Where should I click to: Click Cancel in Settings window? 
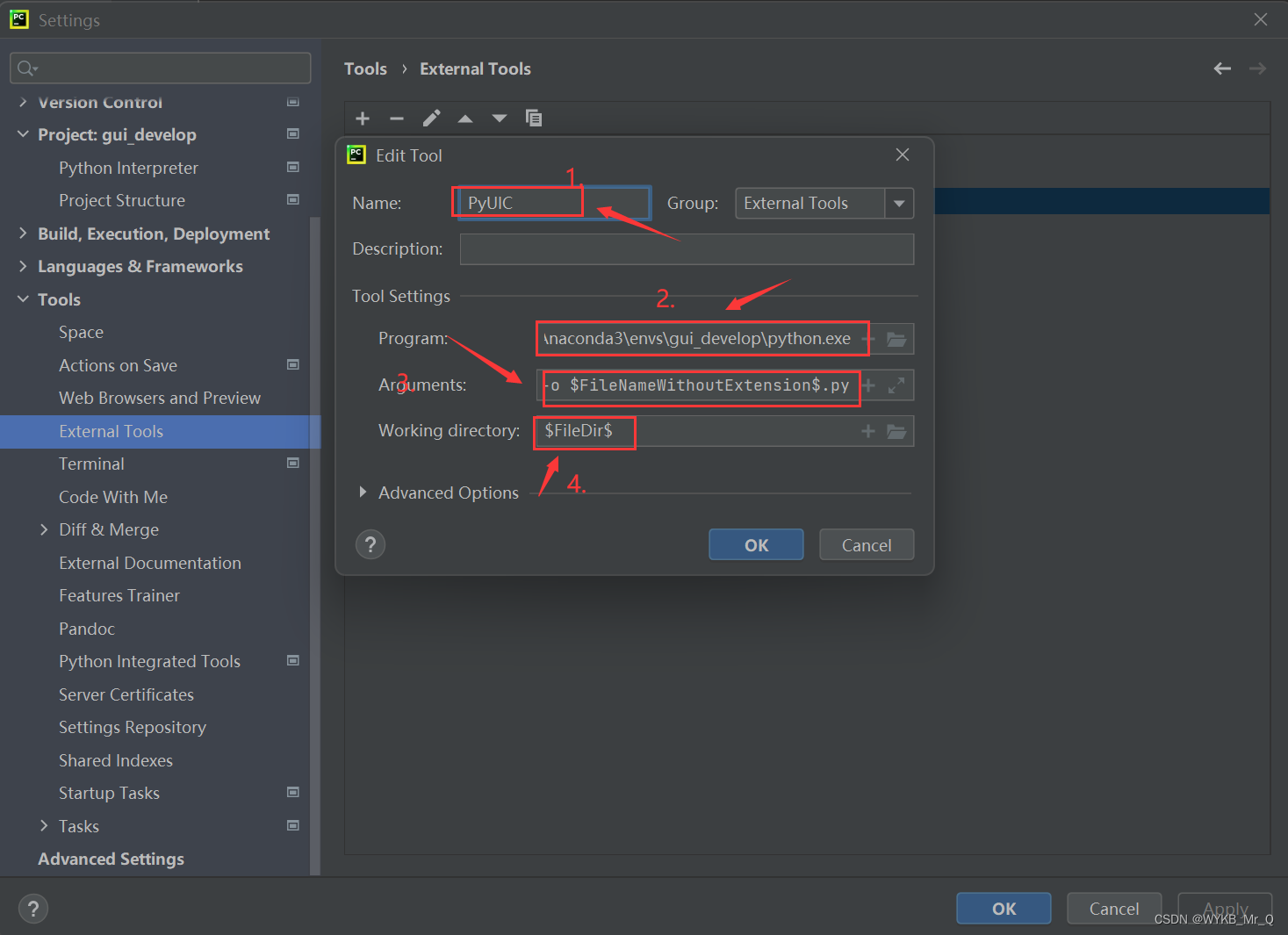pyautogui.click(x=1114, y=909)
